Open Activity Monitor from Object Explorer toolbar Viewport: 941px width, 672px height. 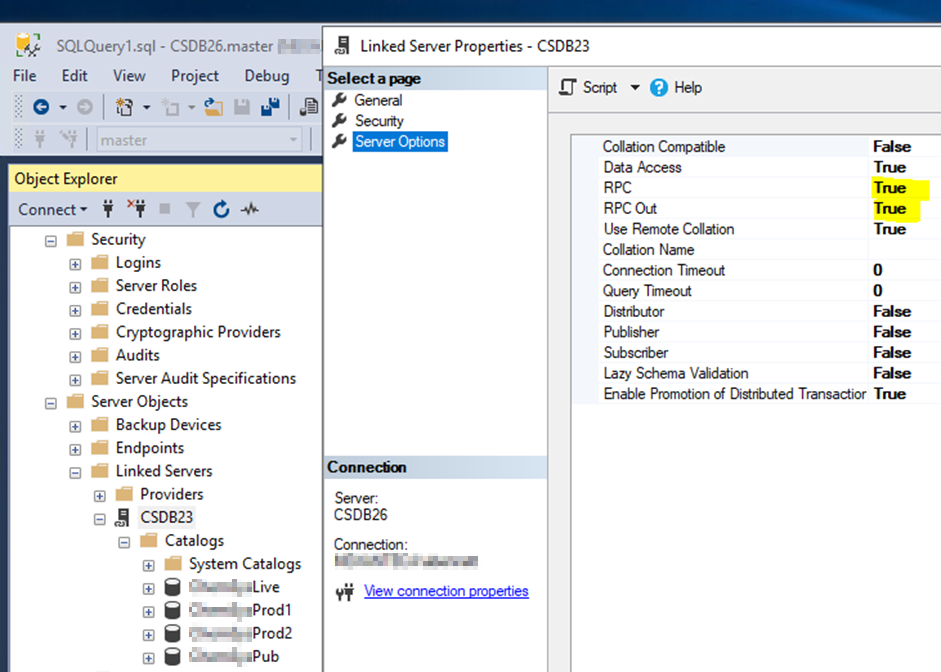click(x=249, y=209)
